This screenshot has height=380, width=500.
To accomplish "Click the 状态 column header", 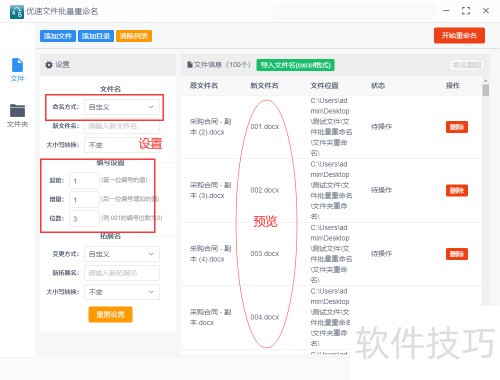I will [378, 86].
